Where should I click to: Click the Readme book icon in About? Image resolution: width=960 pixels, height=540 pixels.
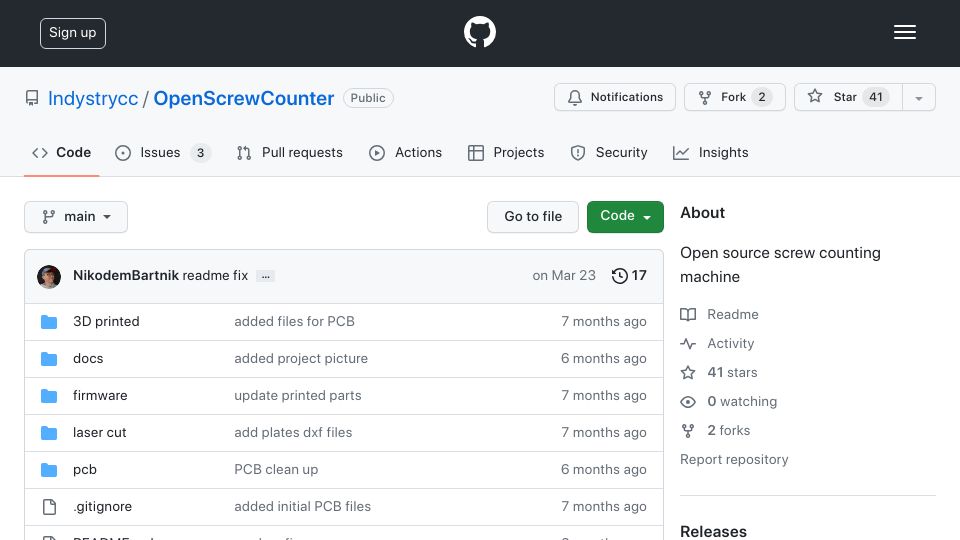point(688,315)
